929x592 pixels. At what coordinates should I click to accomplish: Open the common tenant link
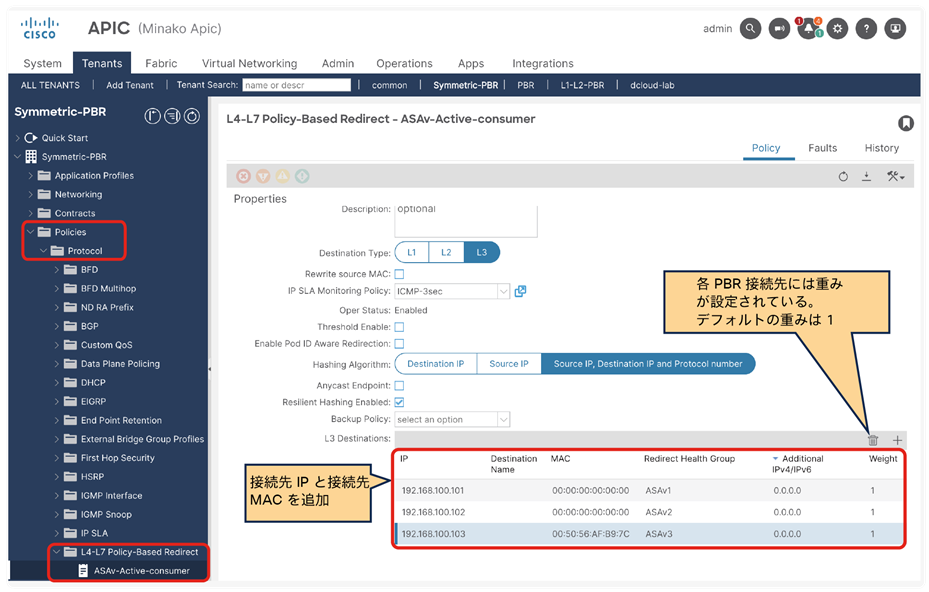click(389, 85)
